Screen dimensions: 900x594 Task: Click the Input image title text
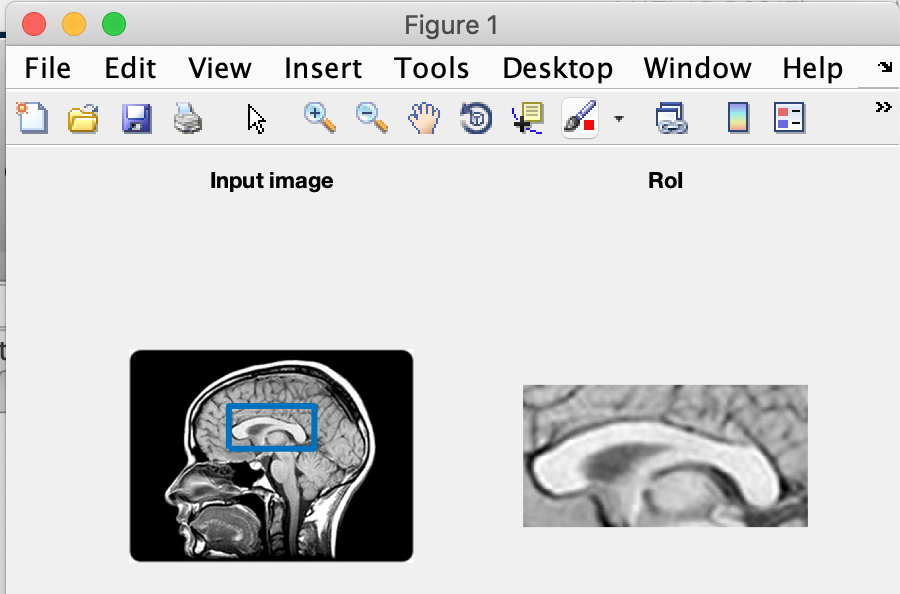pos(271,181)
